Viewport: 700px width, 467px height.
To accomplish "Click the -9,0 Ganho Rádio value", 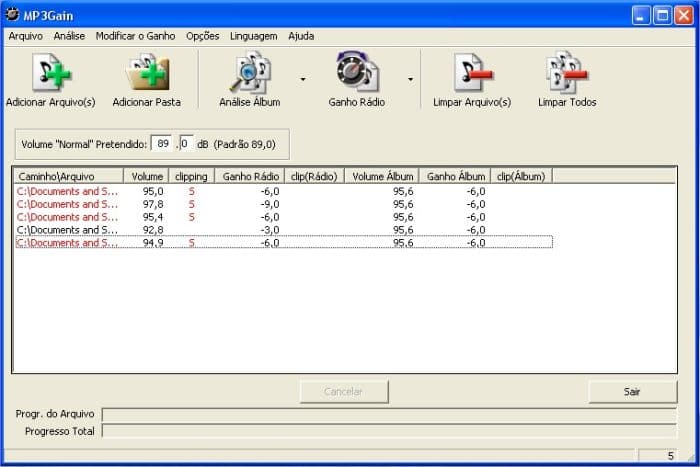I will 270,204.
